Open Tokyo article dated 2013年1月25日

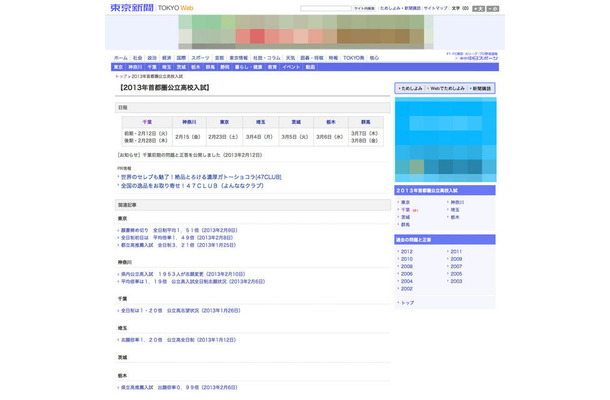tap(179, 245)
